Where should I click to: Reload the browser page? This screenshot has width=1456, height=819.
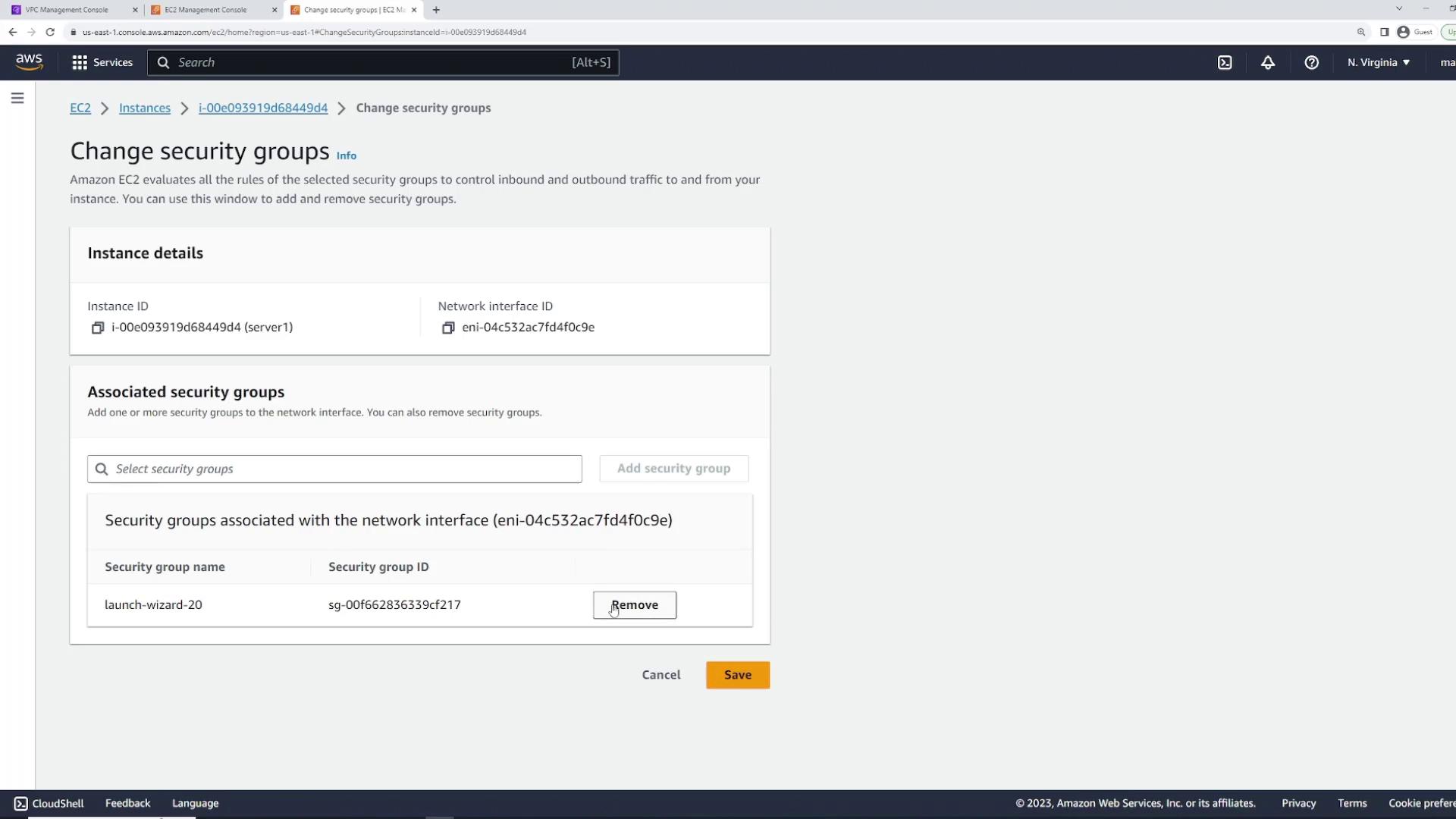[50, 32]
